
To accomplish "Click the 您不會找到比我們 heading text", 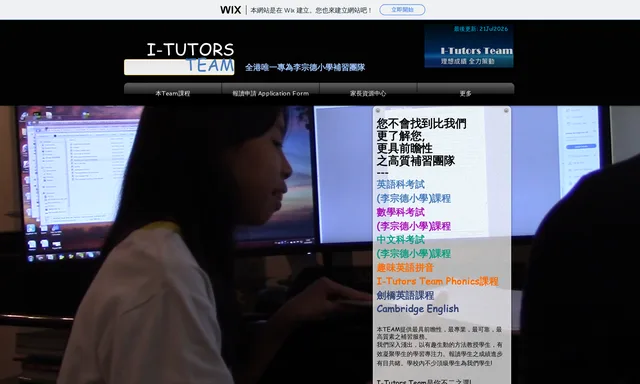I will 421,124.
